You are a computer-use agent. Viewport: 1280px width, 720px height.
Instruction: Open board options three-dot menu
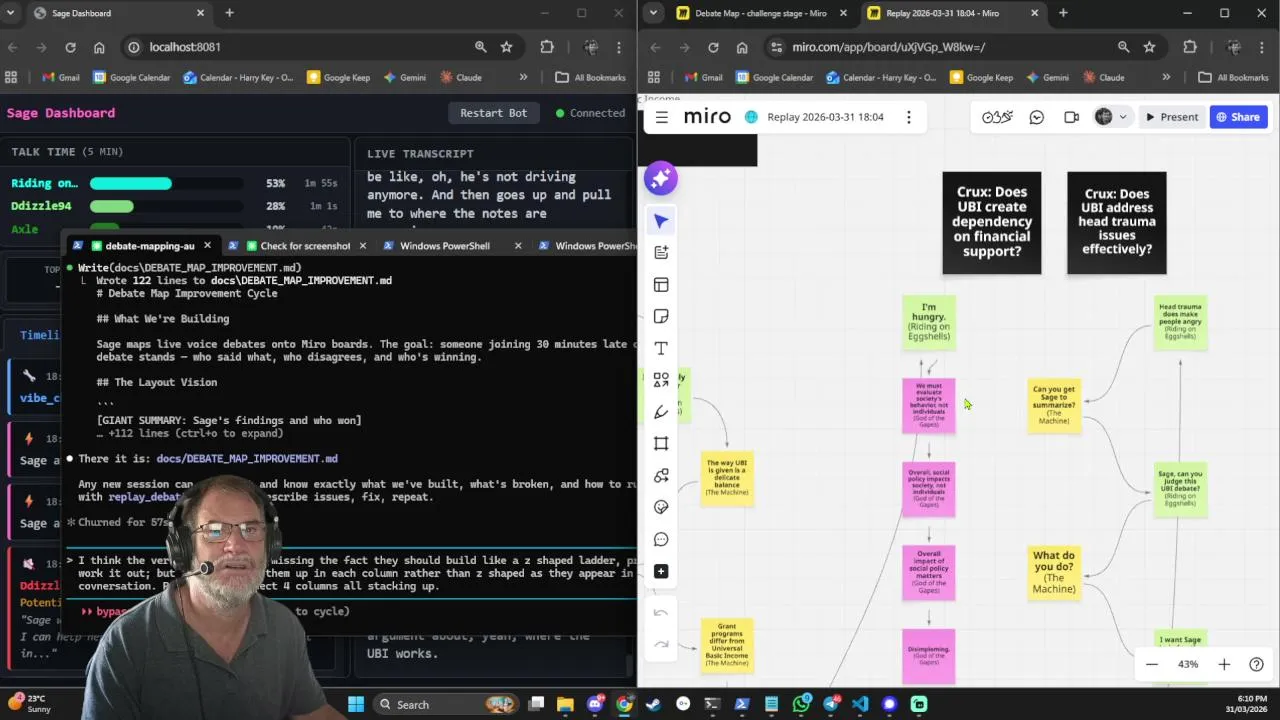tap(908, 117)
